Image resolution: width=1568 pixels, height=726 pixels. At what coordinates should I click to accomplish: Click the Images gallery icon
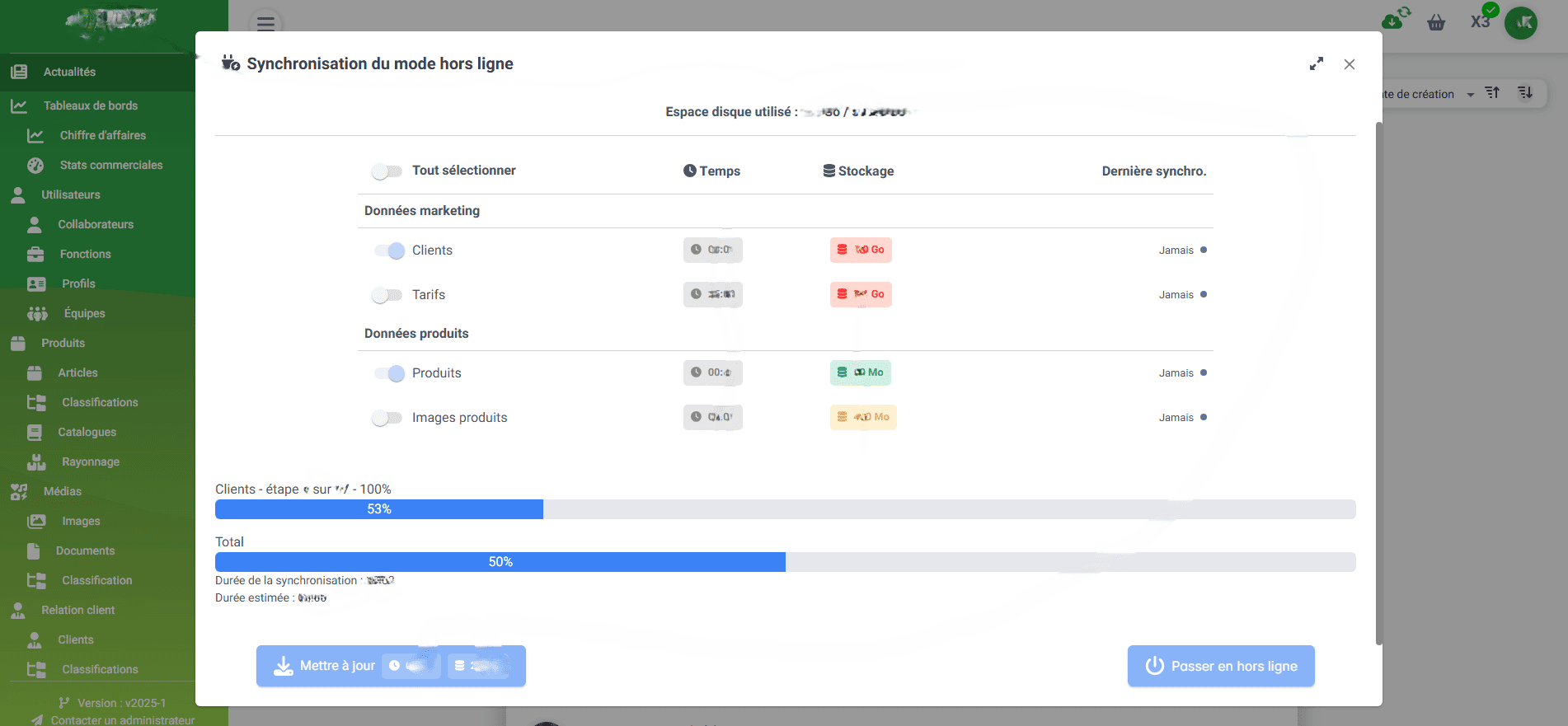(36, 521)
